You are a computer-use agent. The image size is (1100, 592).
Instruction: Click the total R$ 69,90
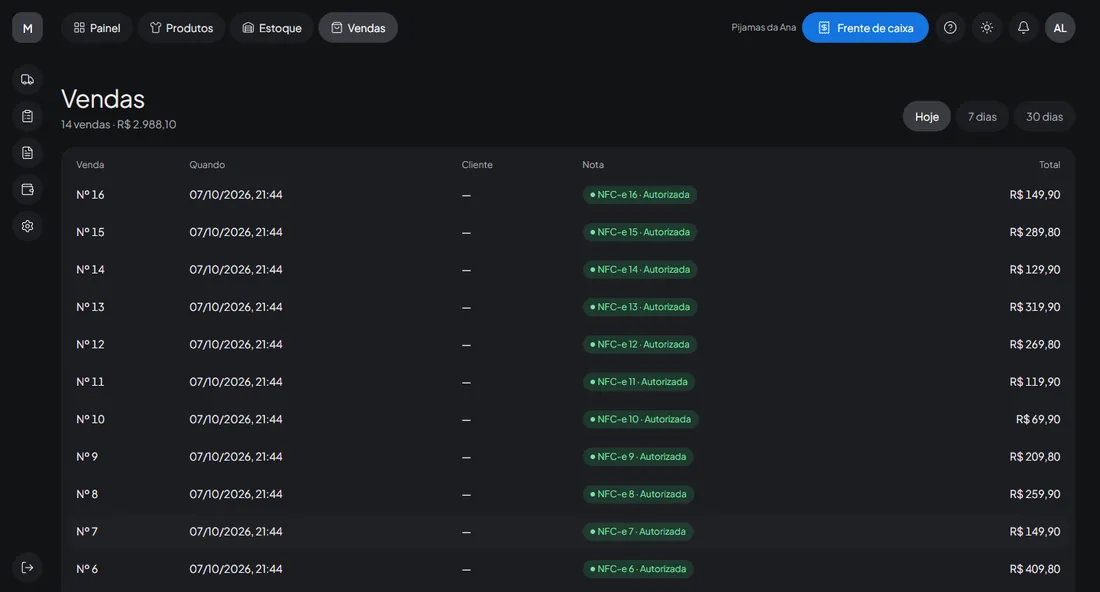pyautogui.click(x=1038, y=419)
